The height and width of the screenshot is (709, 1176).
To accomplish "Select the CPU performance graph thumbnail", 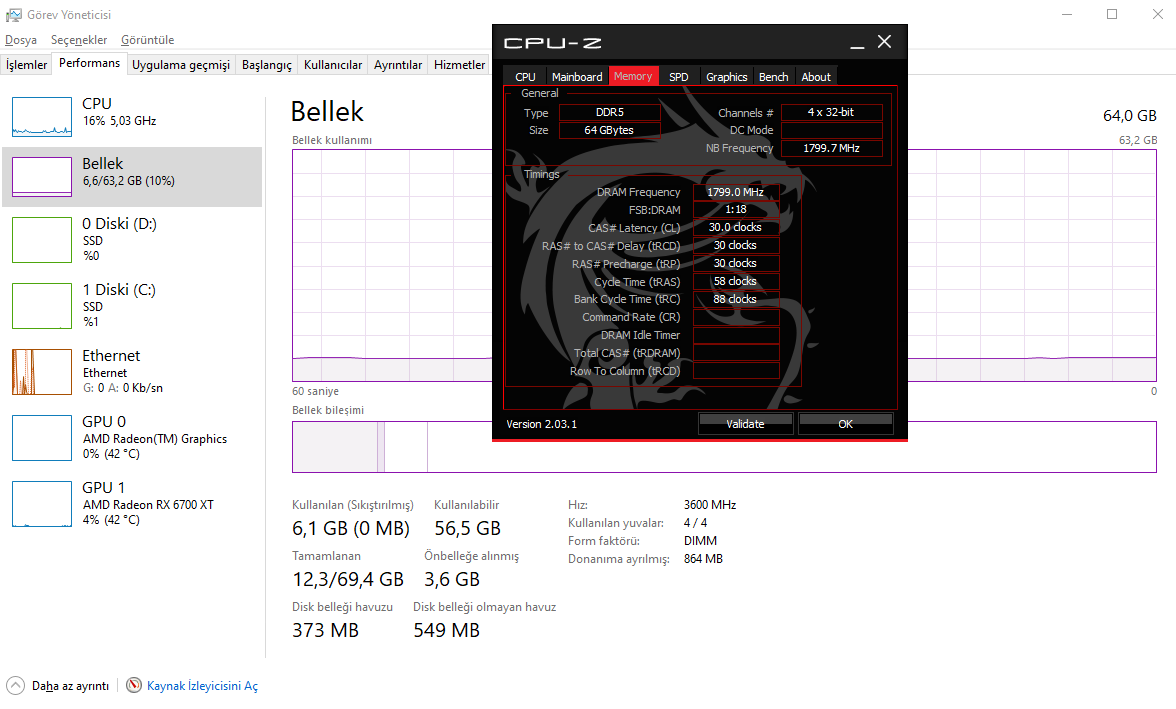I will pyautogui.click(x=42, y=117).
